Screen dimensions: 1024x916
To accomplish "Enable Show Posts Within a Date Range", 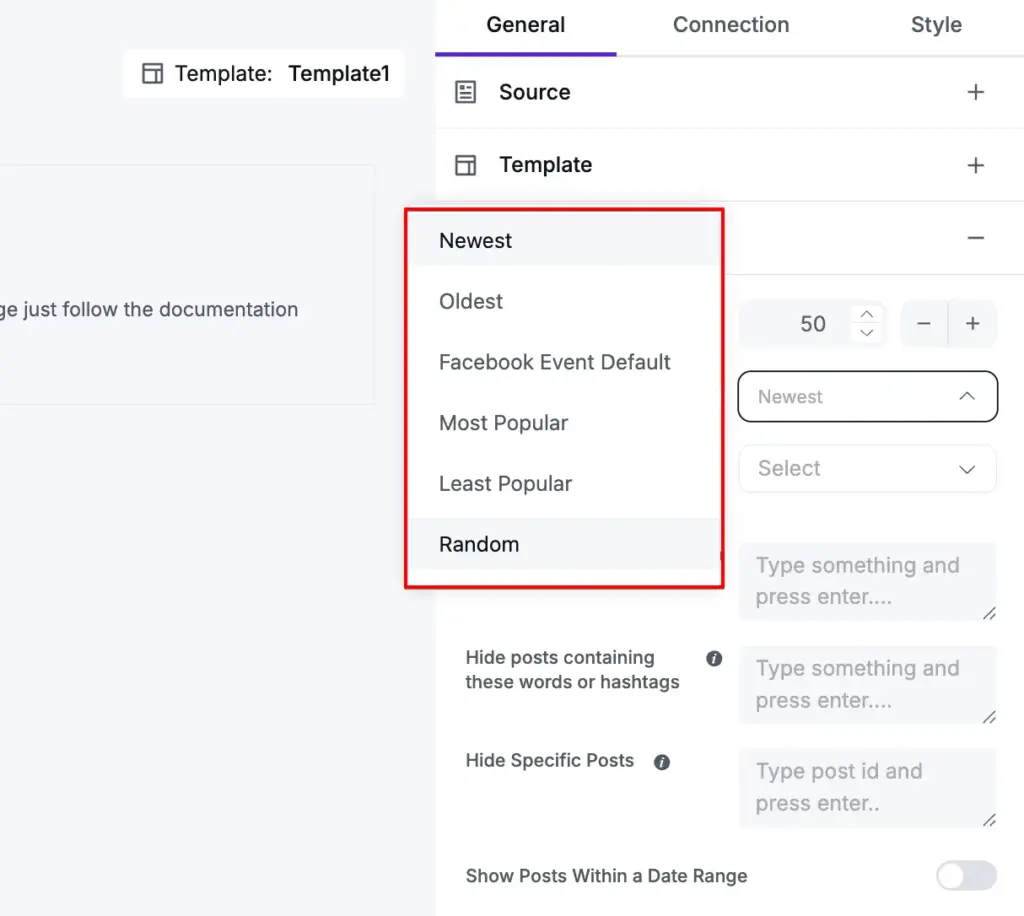I will 965,875.
